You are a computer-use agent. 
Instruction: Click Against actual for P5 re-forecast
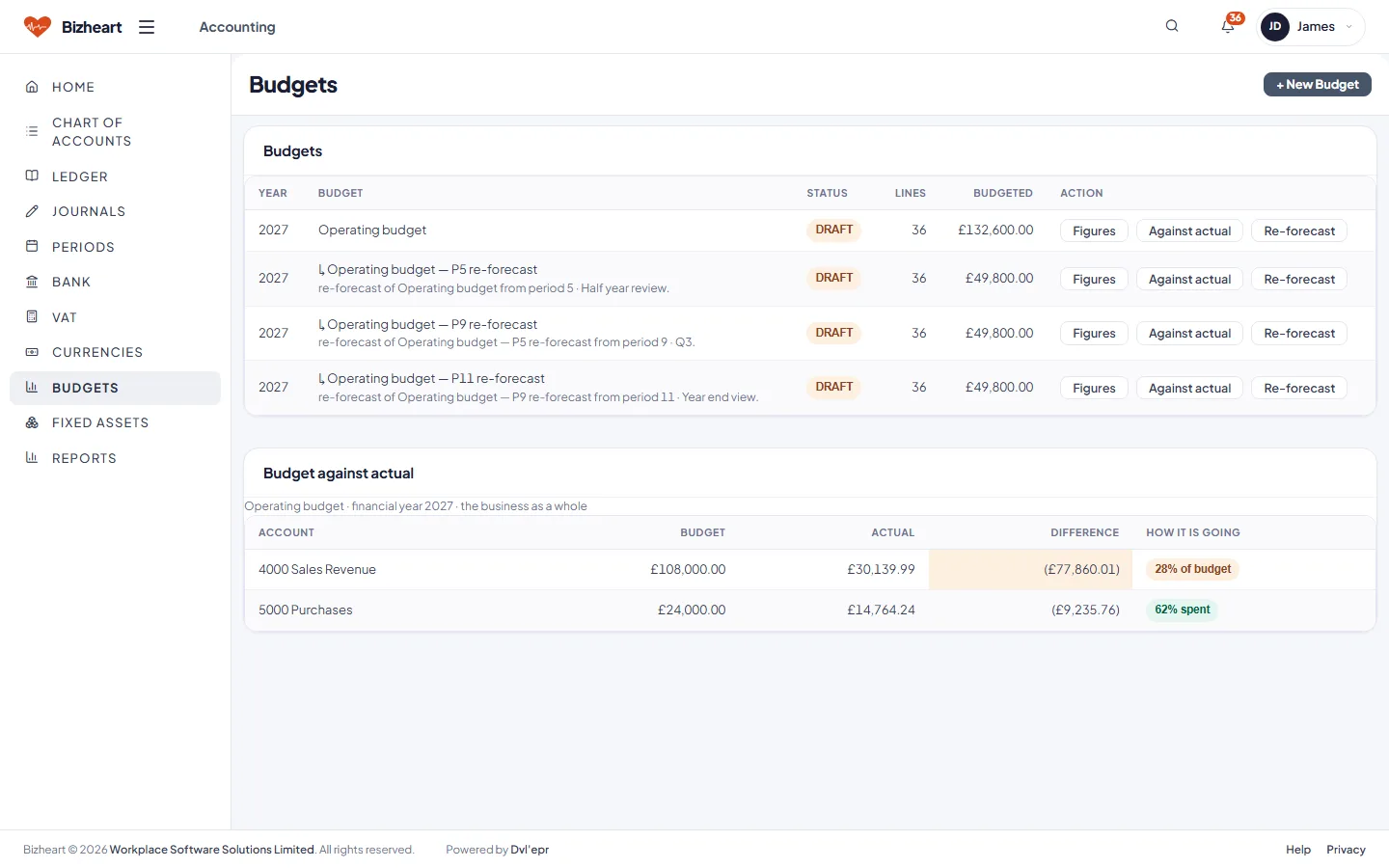1189,279
